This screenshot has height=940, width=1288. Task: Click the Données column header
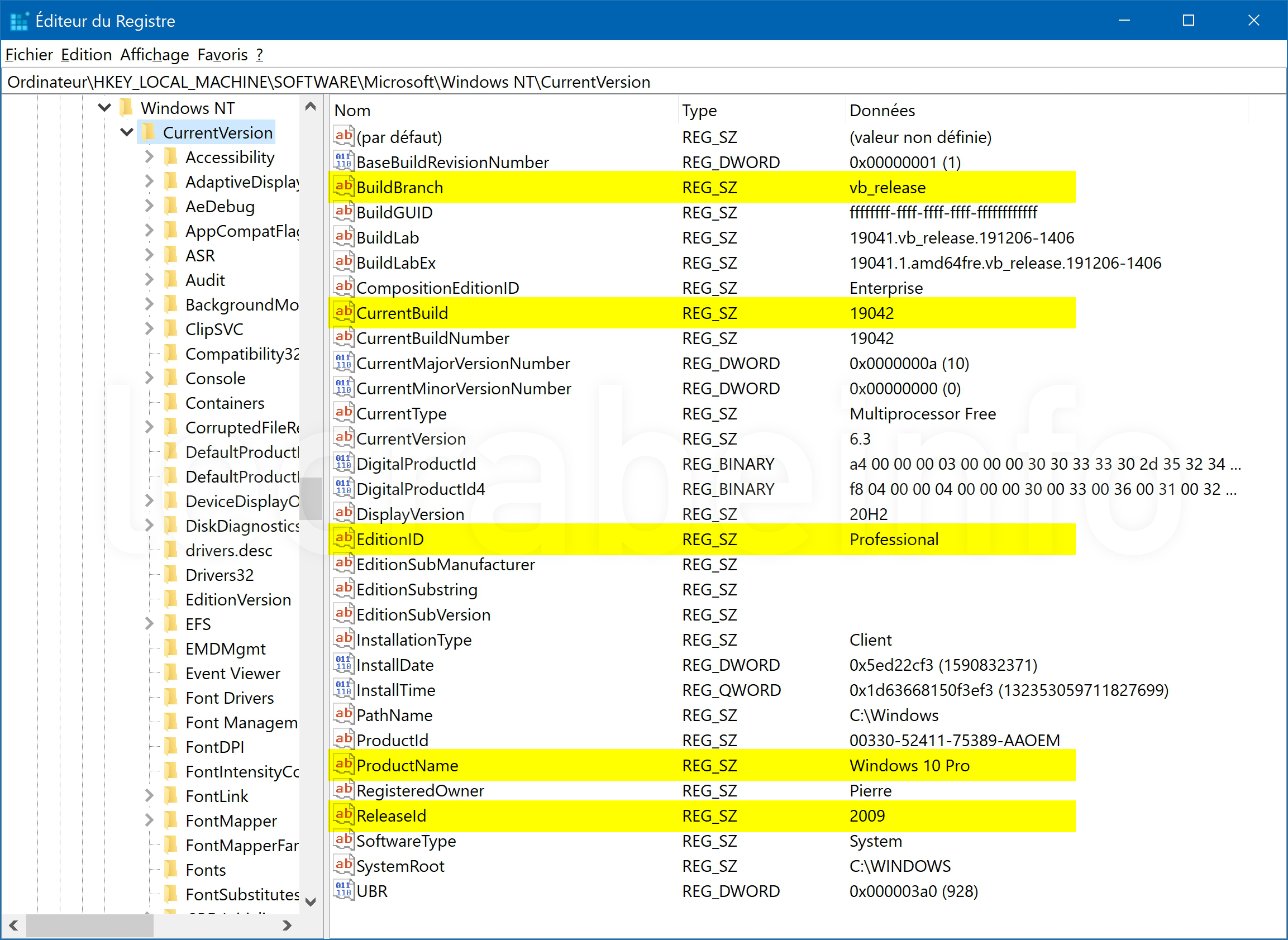pyautogui.click(x=1046, y=110)
